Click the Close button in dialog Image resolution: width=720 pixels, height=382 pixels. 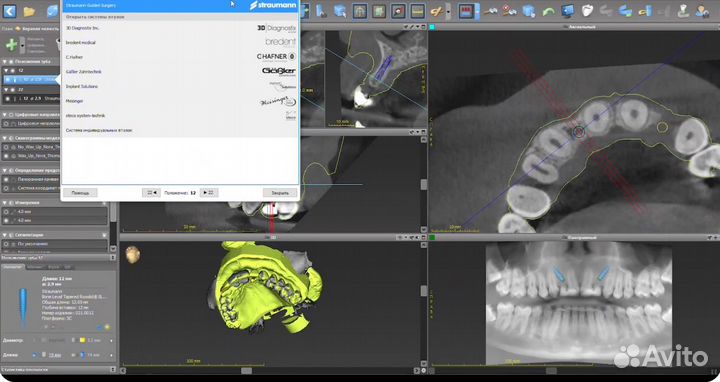(x=280, y=193)
